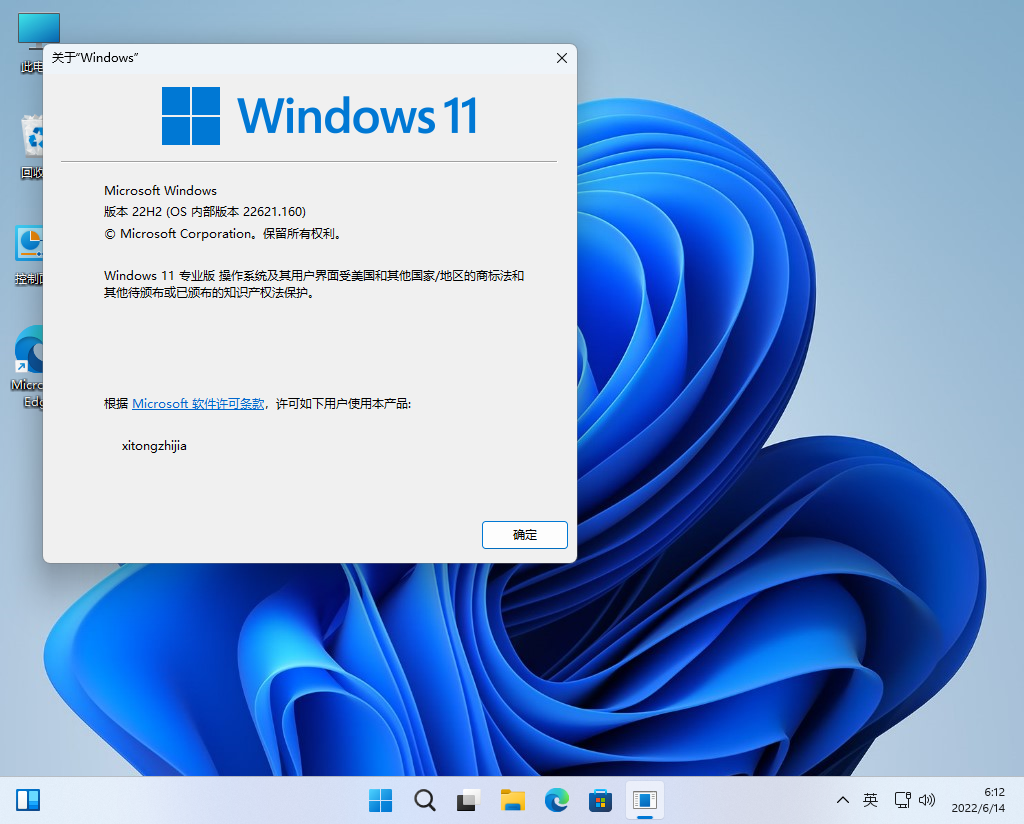The image size is (1024, 824).
Task: Launch Microsoft Edge from the taskbar
Action: 556,799
